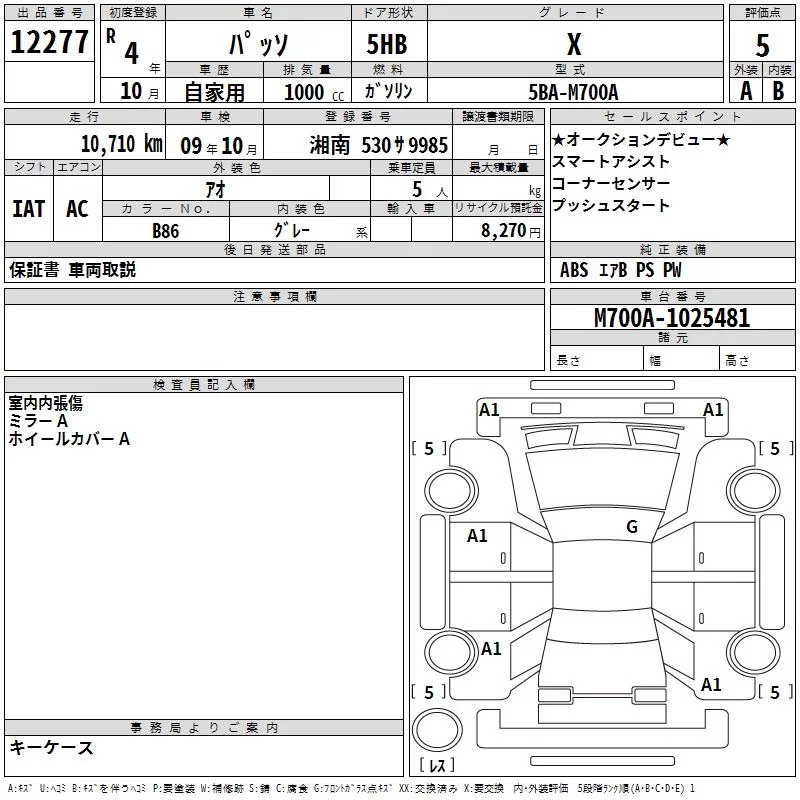
Task: Click the seating capacity 5 人
Action: (x=429, y=190)
